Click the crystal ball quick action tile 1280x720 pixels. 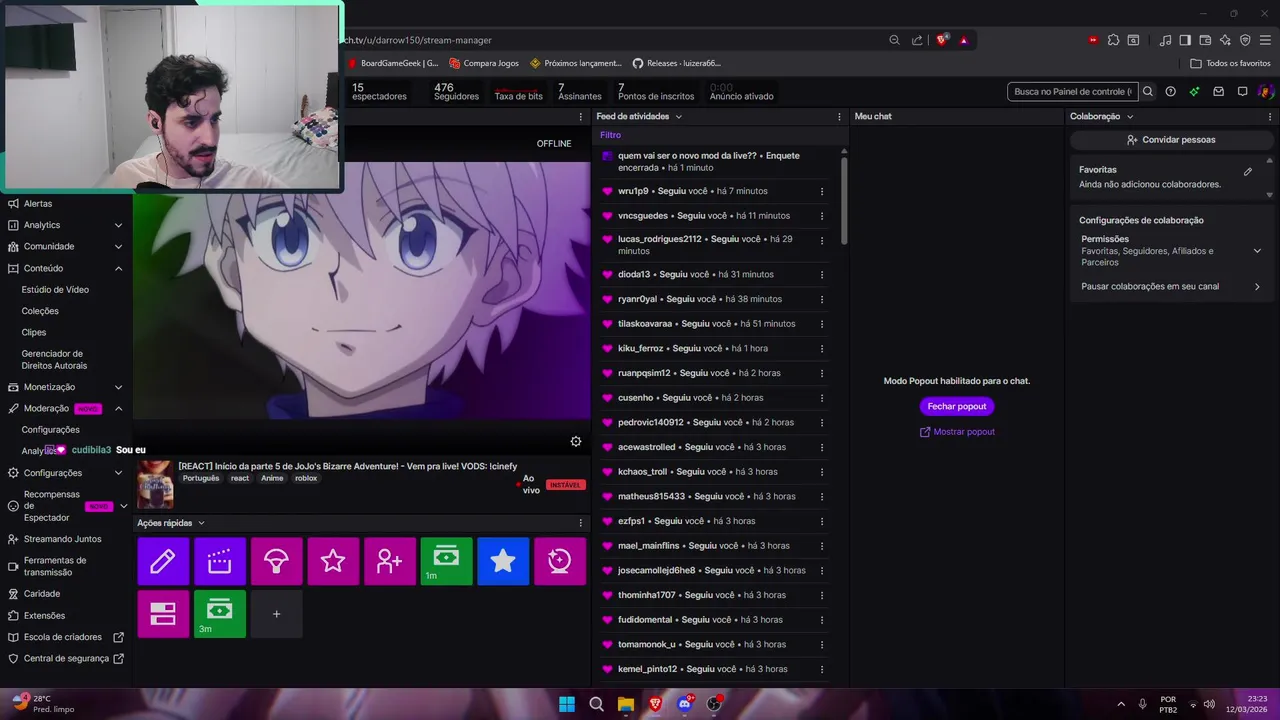pyautogui.click(x=560, y=561)
